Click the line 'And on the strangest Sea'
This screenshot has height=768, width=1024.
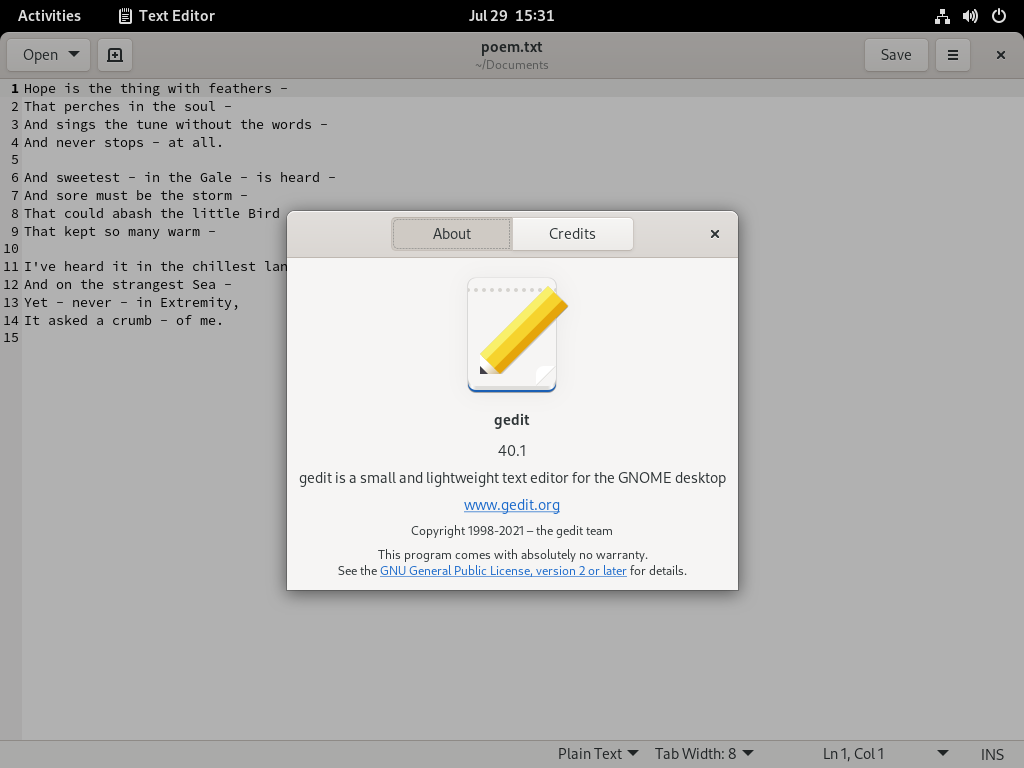click(x=127, y=284)
